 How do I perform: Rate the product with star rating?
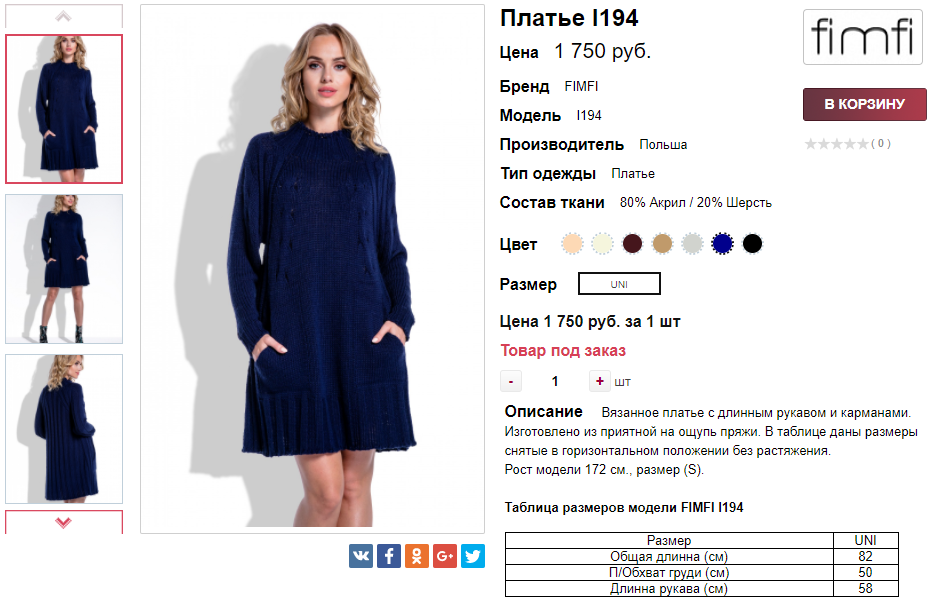tap(836, 143)
